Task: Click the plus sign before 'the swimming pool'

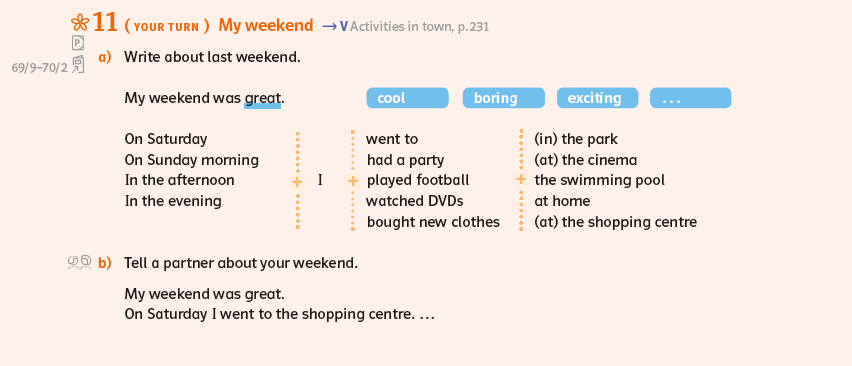Action: tap(521, 179)
